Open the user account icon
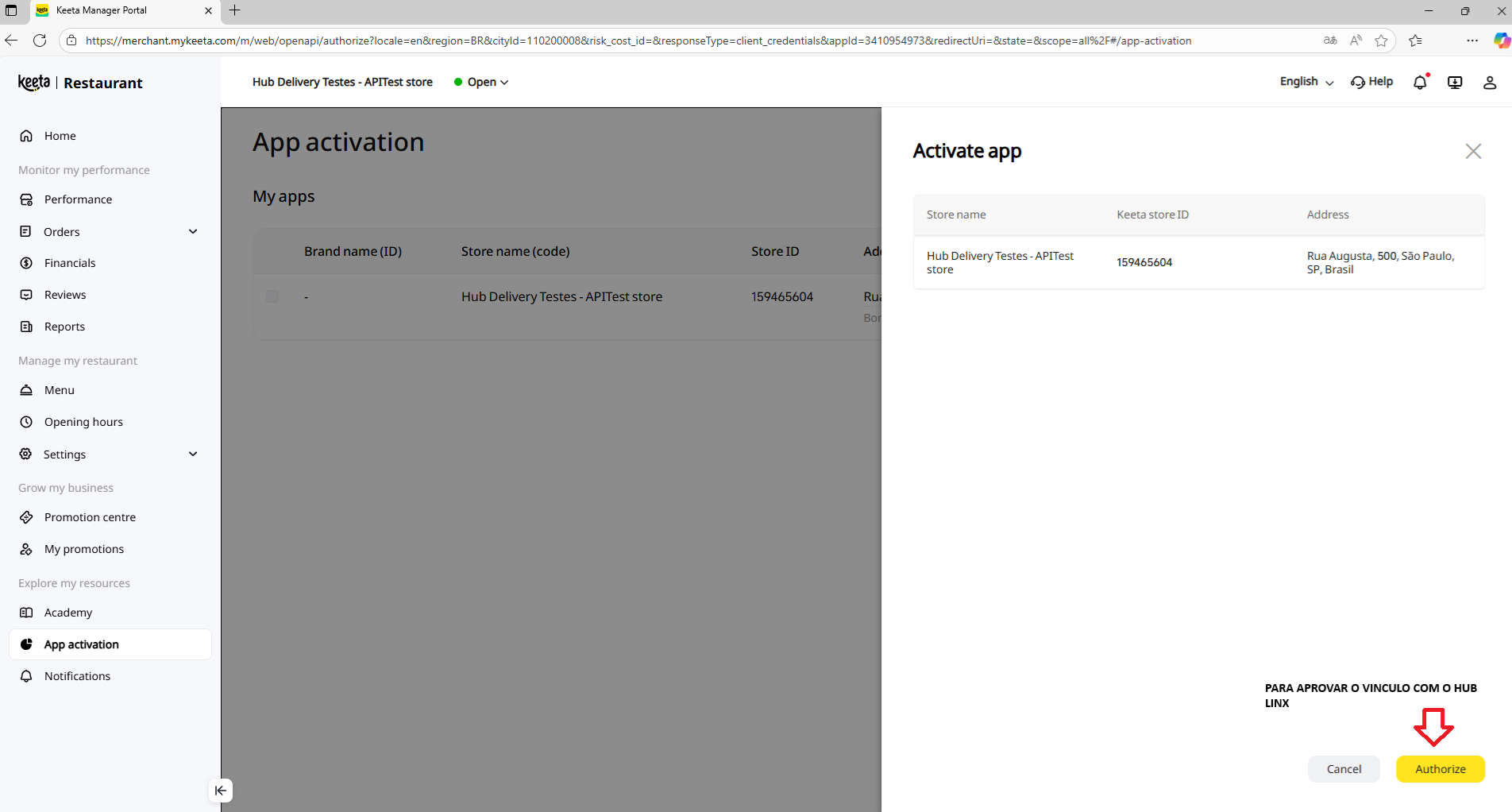 (1490, 82)
